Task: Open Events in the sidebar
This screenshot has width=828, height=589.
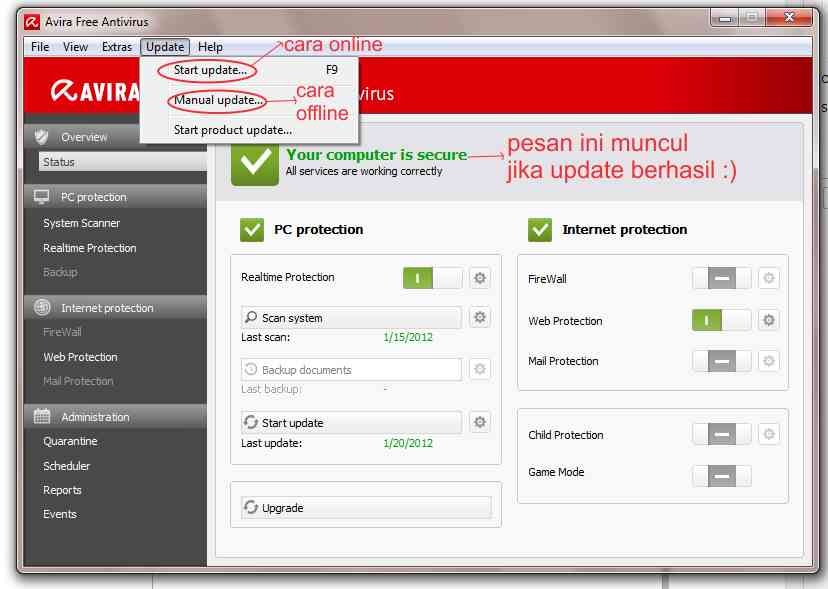Action: 60,514
